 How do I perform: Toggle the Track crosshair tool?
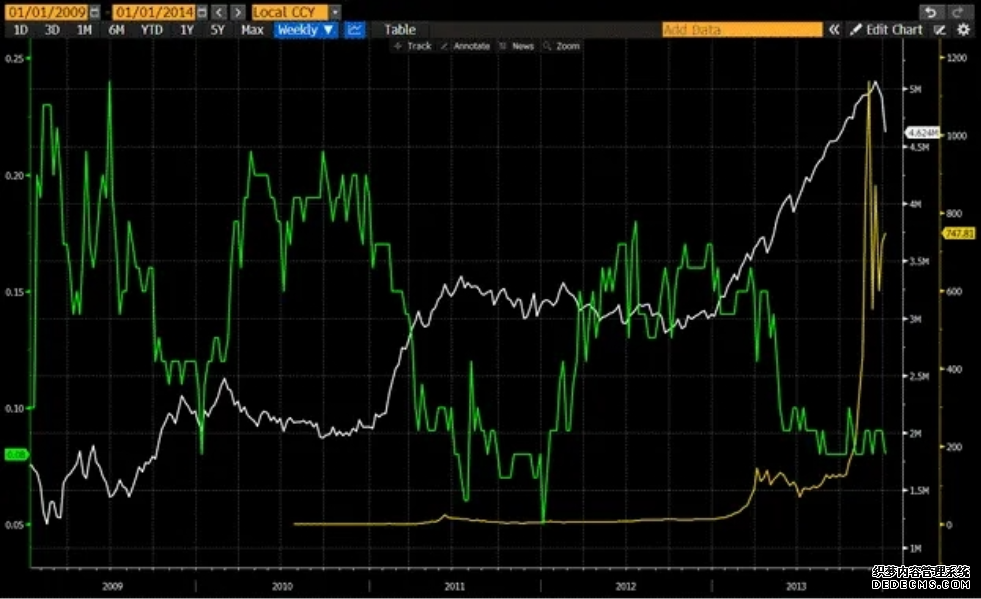coord(412,46)
